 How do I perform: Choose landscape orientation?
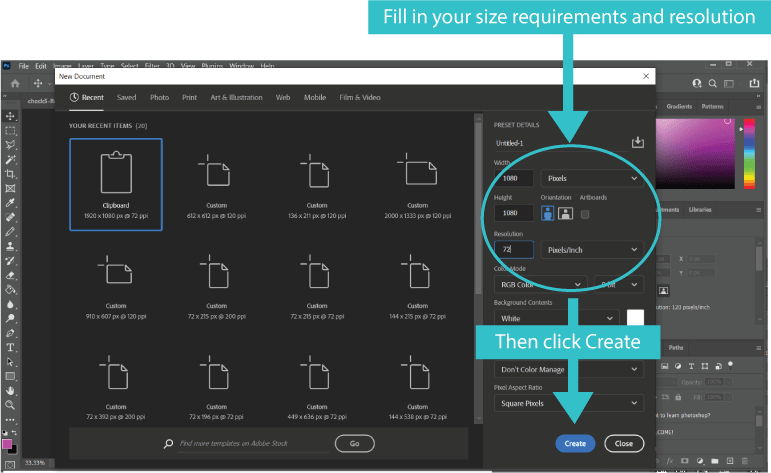565,213
